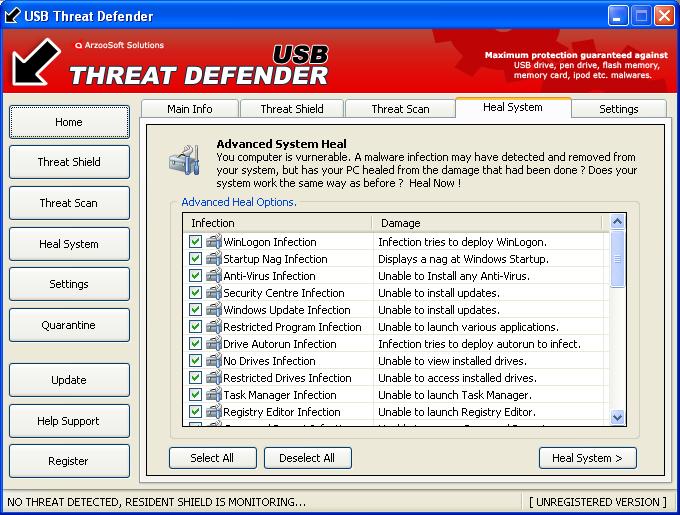Switch to the Settings tab

click(x=619, y=109)
